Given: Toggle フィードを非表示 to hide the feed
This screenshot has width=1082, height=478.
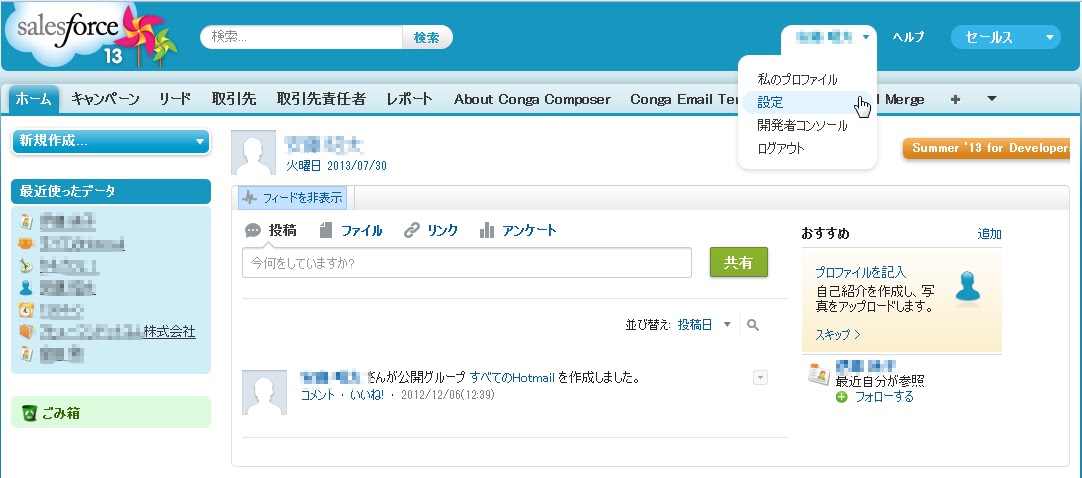Looking at the screenshot, I should coord(293,198).
